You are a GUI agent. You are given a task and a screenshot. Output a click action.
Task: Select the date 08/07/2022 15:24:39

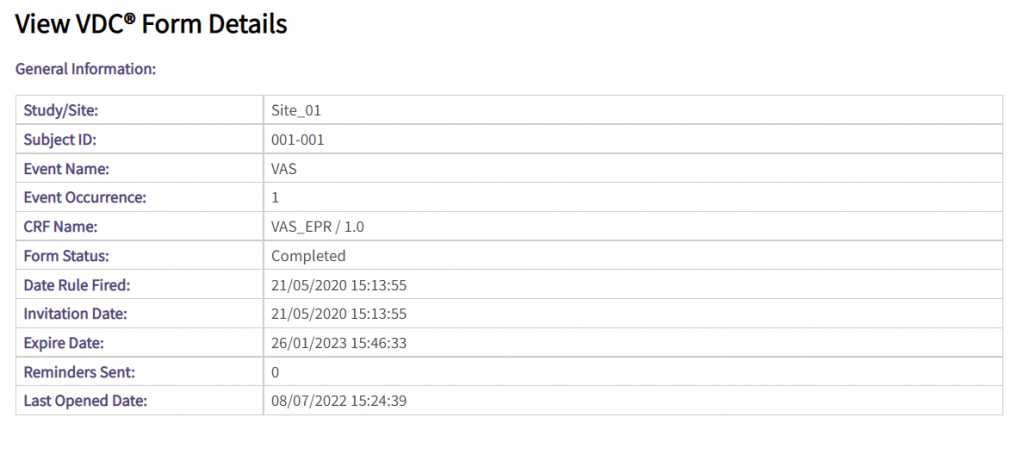[x=339, y=401]
